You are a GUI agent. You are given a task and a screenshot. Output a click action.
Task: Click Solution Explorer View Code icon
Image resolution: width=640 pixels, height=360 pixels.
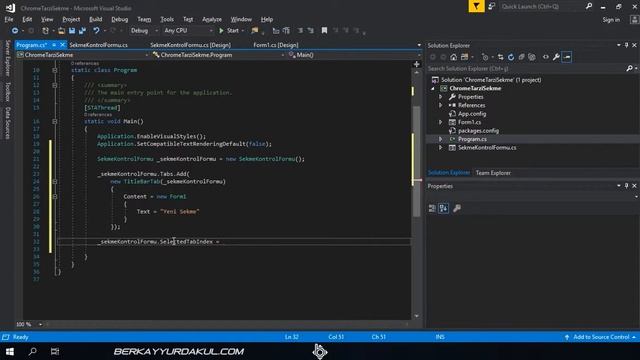[x=546, y=57]
